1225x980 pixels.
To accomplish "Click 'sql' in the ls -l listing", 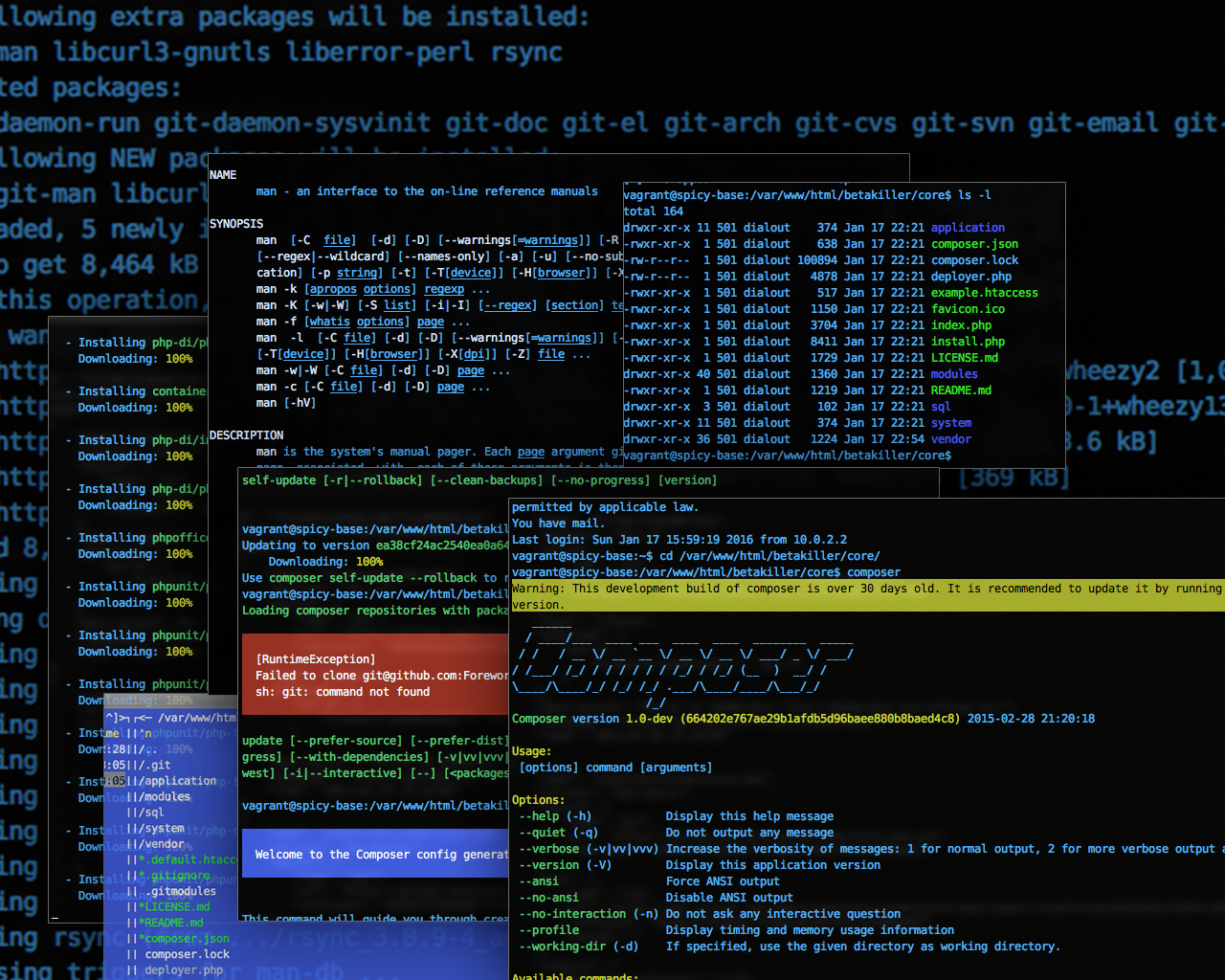I will tap(941, 407).
